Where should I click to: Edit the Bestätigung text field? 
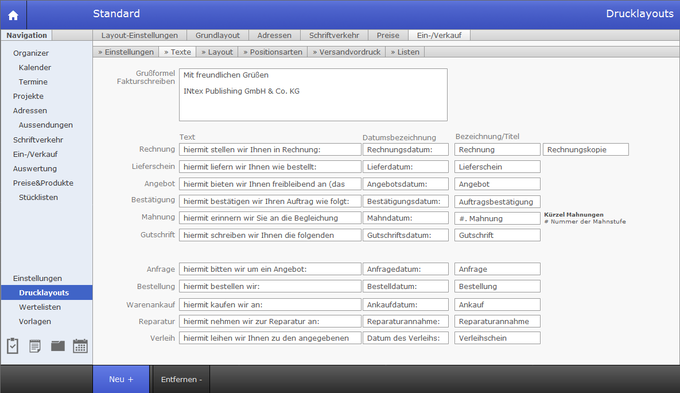point(270,201)
